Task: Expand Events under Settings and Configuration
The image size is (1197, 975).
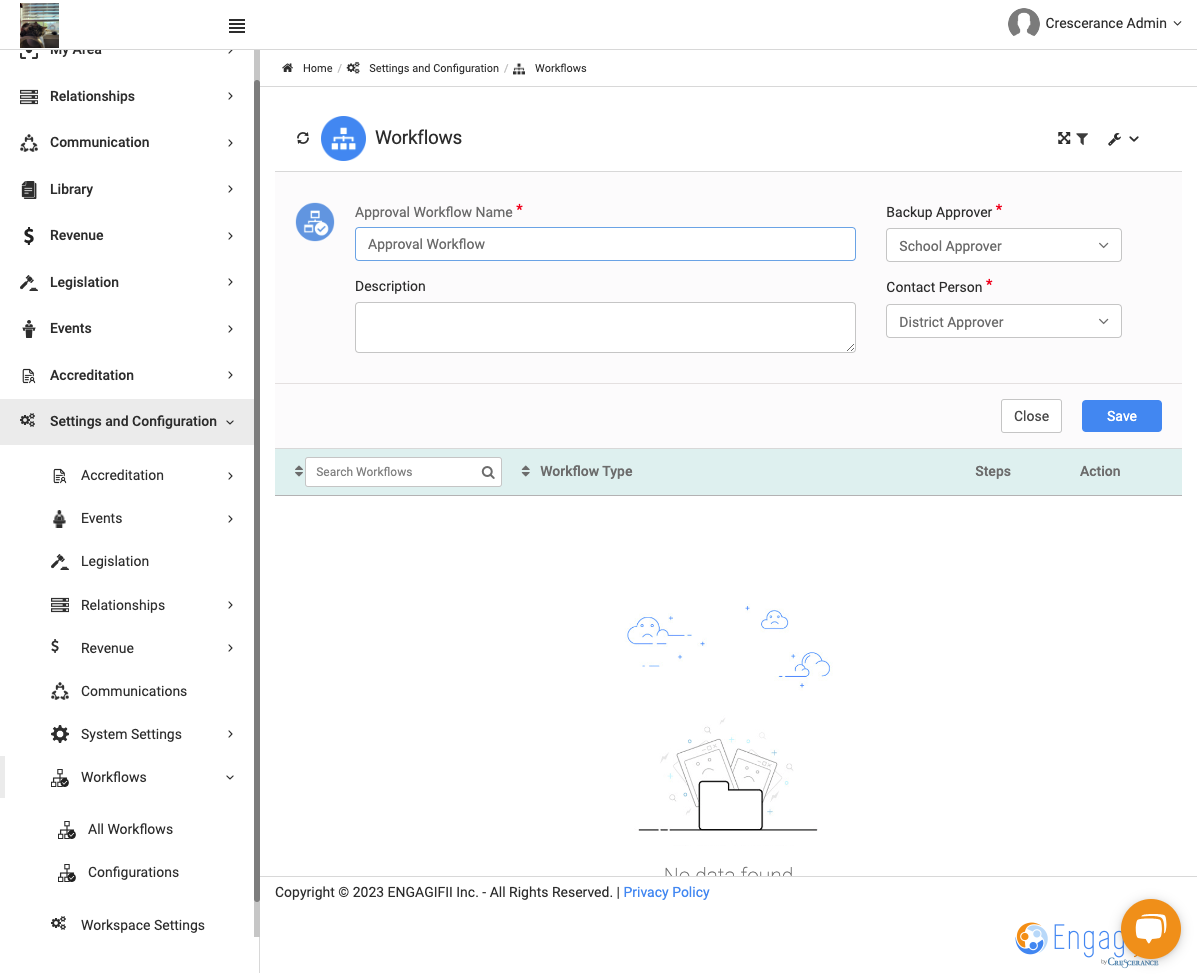Action: point(230,519)
